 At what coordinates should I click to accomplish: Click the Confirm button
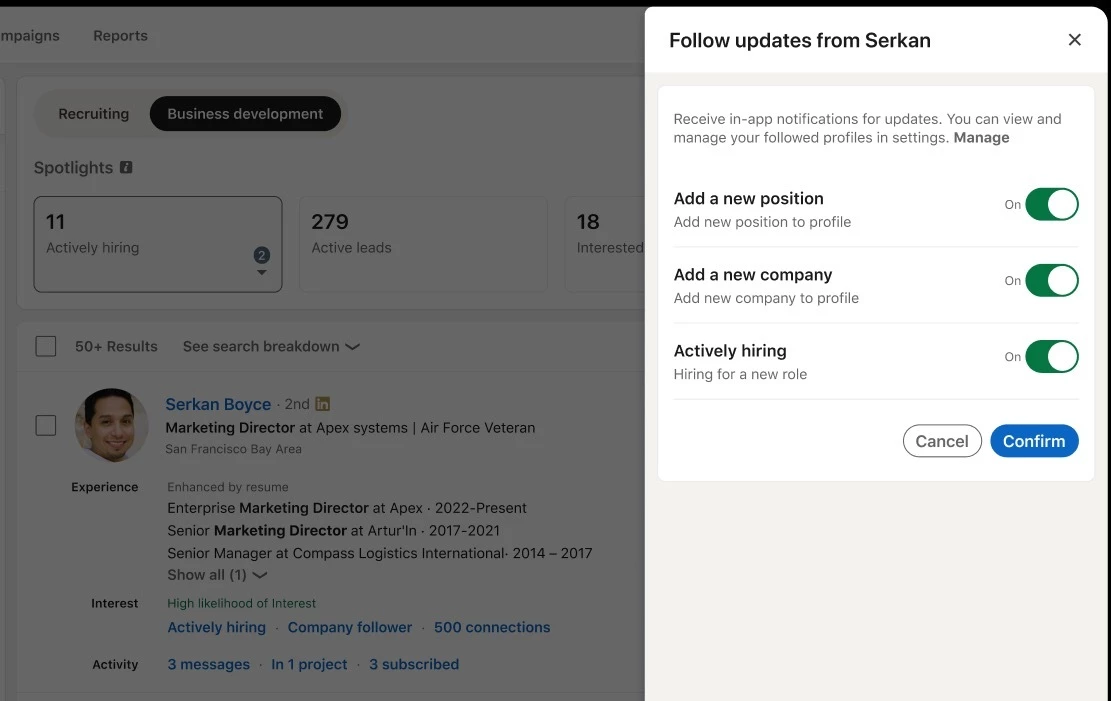(x=1034, y=440)
